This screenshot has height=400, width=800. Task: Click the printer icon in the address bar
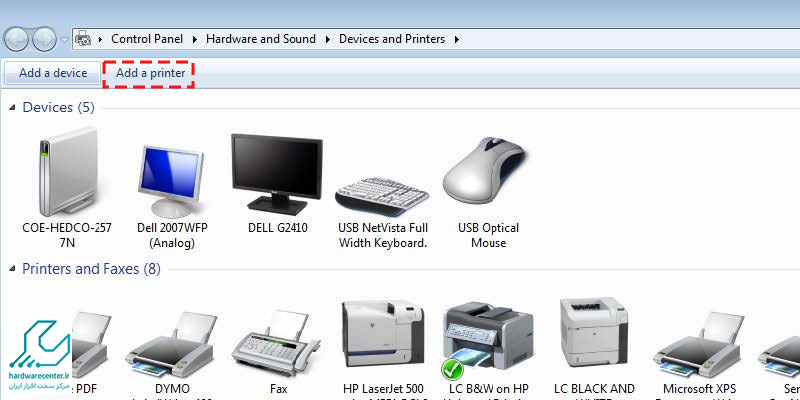(x=83, y=39)
